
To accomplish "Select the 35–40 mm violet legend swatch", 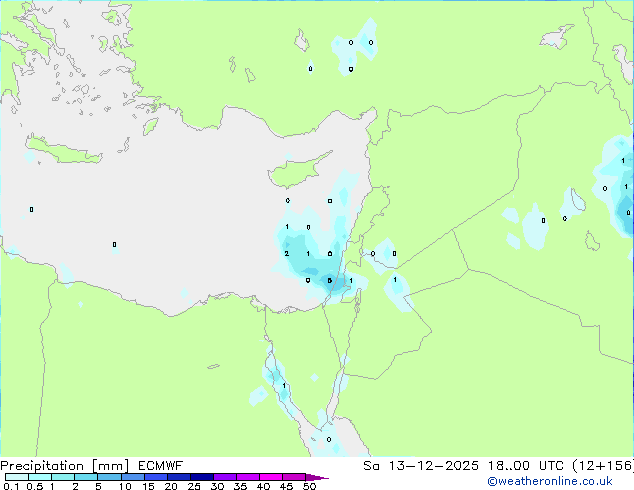I will [247, 477].
